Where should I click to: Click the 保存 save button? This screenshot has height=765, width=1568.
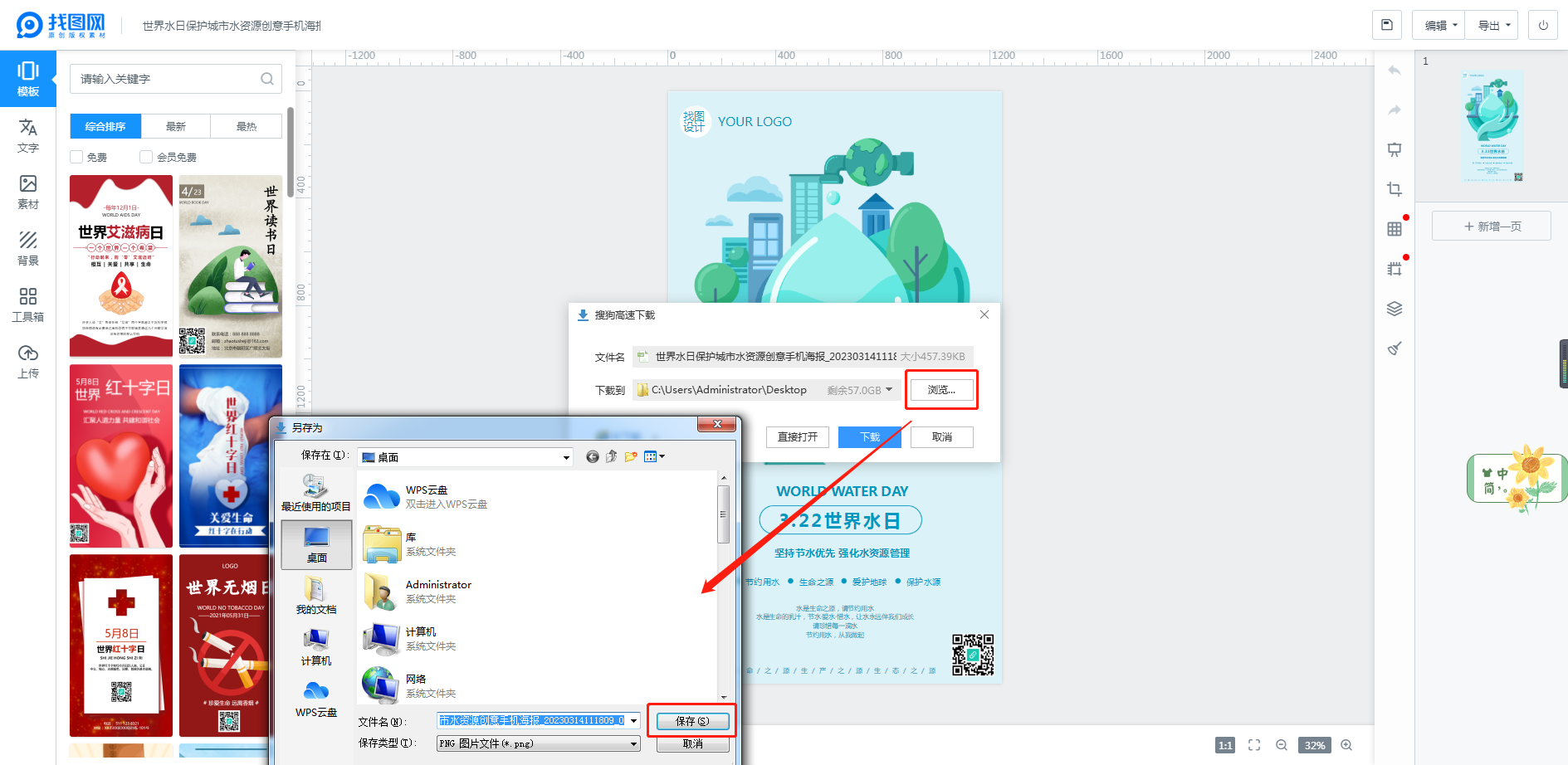(692, 721)
